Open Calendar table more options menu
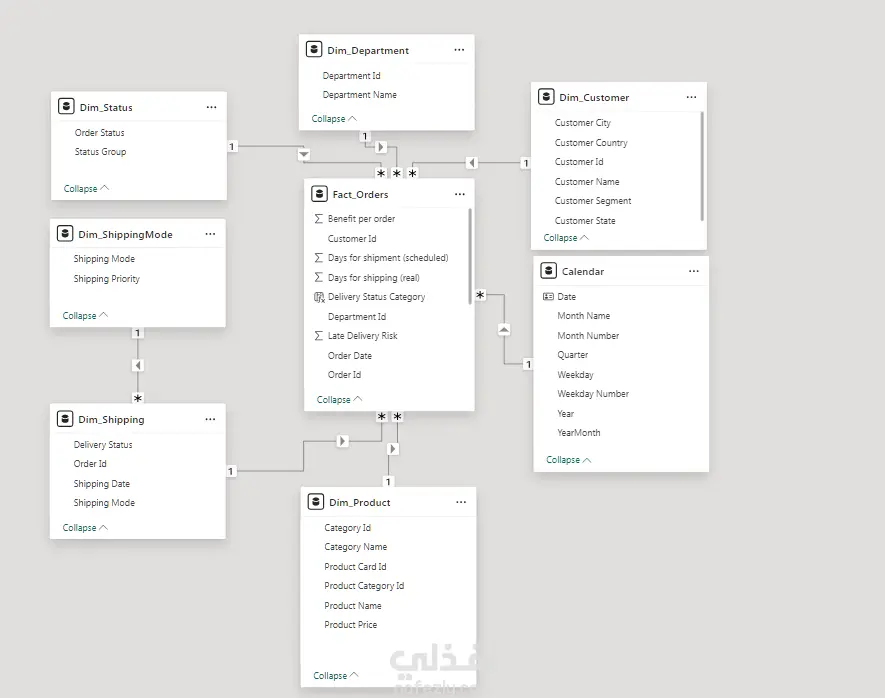Screen dimensions: 885x698 pos(694,271)
